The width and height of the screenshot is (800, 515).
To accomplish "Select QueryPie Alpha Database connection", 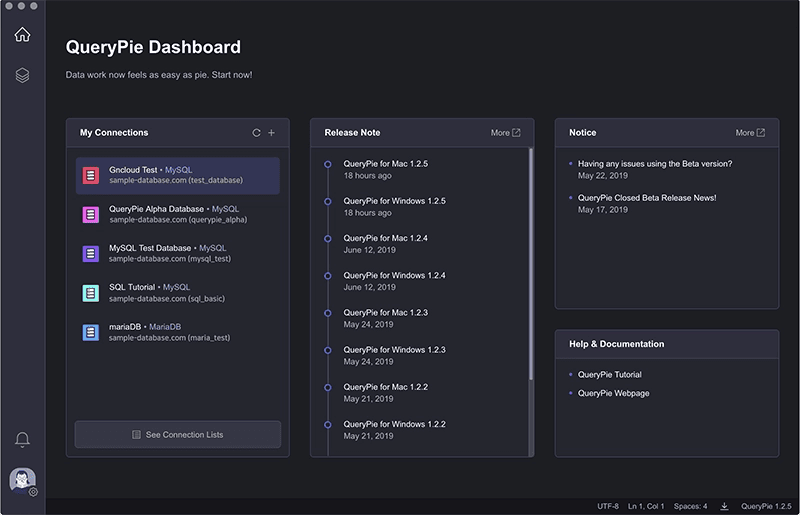I will coord(178,214).
